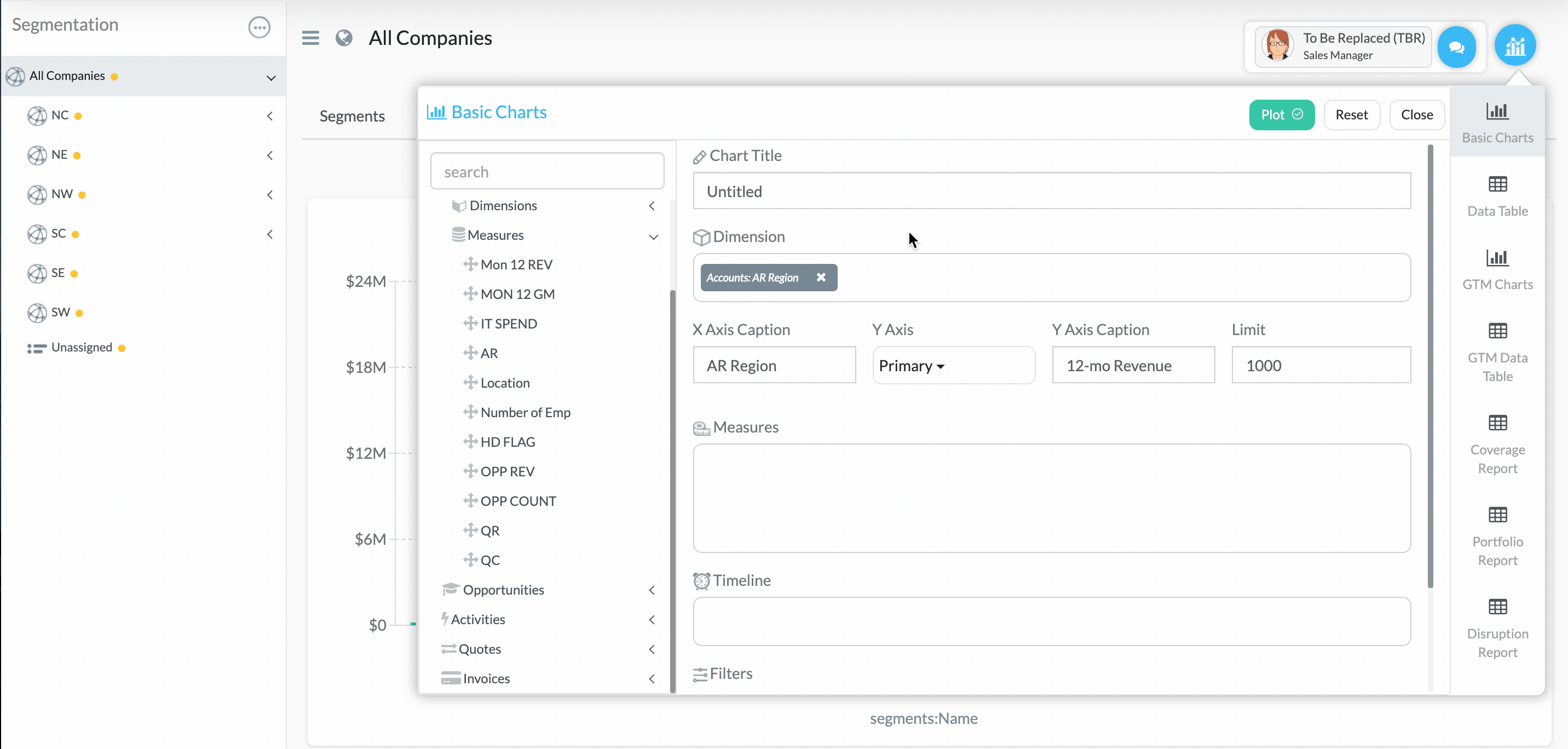This screenshot has width=1568, height=749.
Task: Click the blue analytics chart button
Action: click(1514, 45)
